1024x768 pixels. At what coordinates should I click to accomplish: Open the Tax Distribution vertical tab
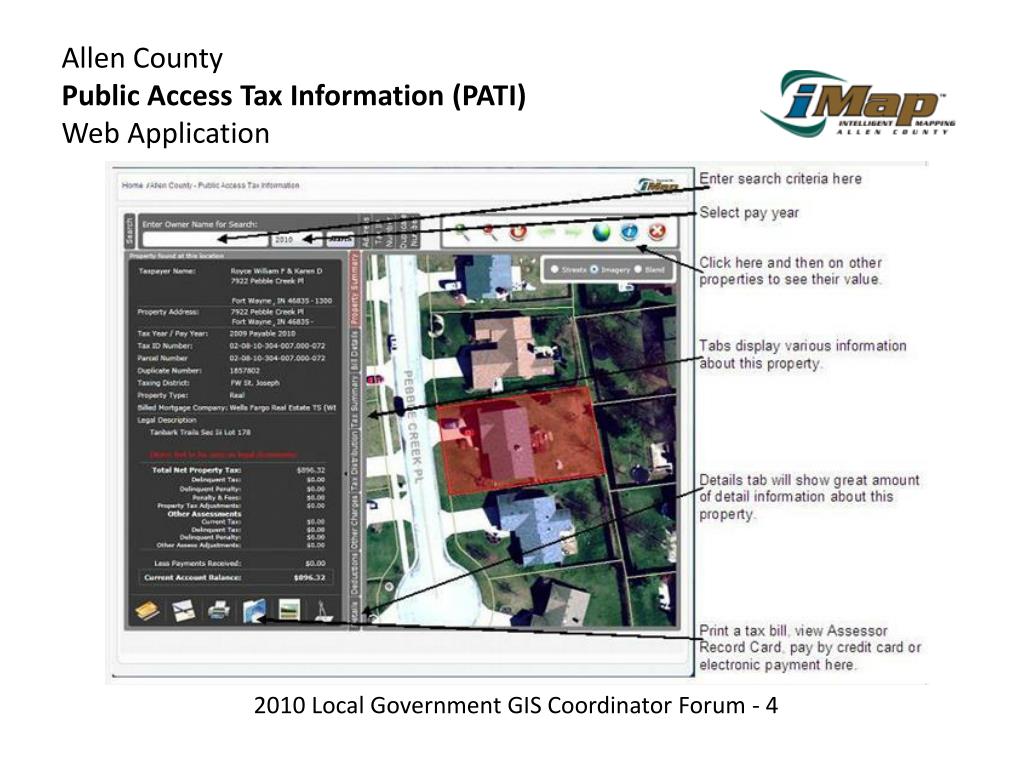[x=355, y=460]
